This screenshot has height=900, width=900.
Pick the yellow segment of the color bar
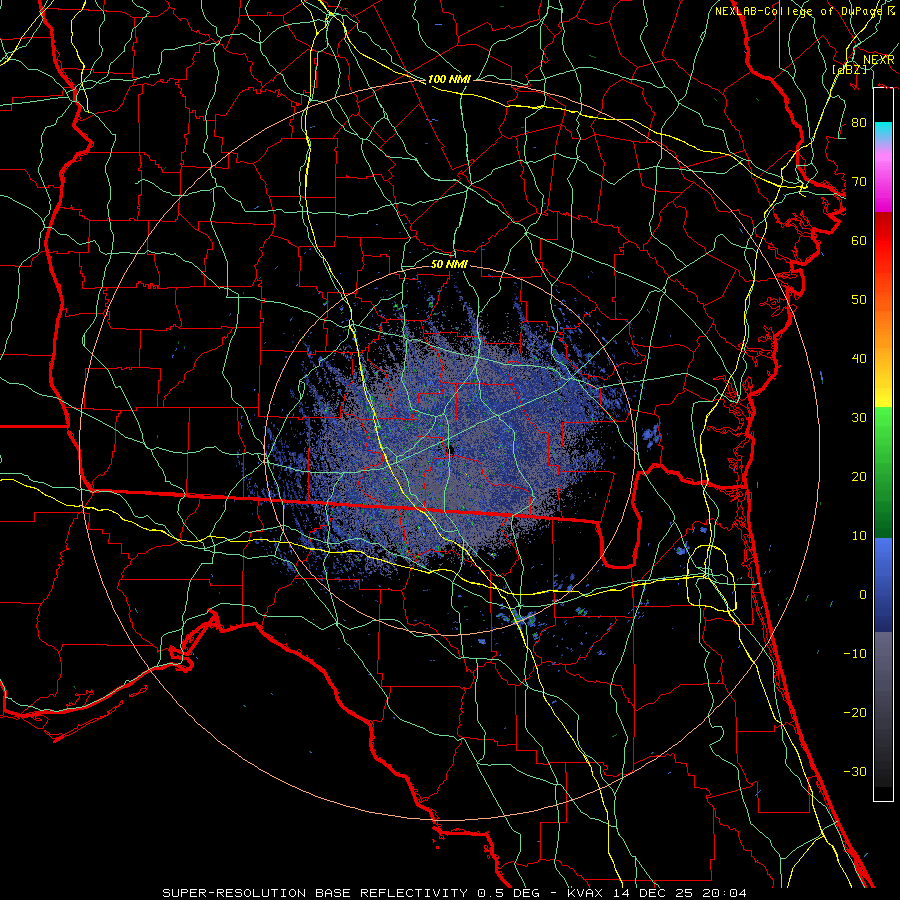pyautogui.click(x=883, y=390)
